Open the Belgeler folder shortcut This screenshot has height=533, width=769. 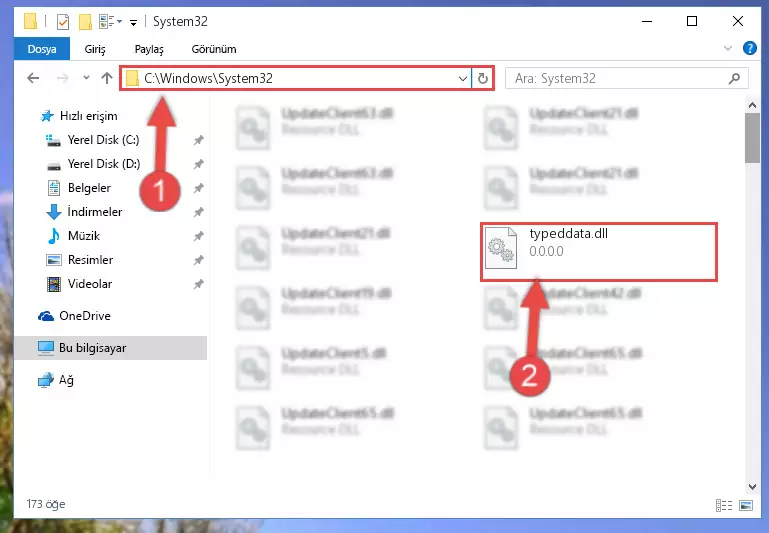(89, 188)
